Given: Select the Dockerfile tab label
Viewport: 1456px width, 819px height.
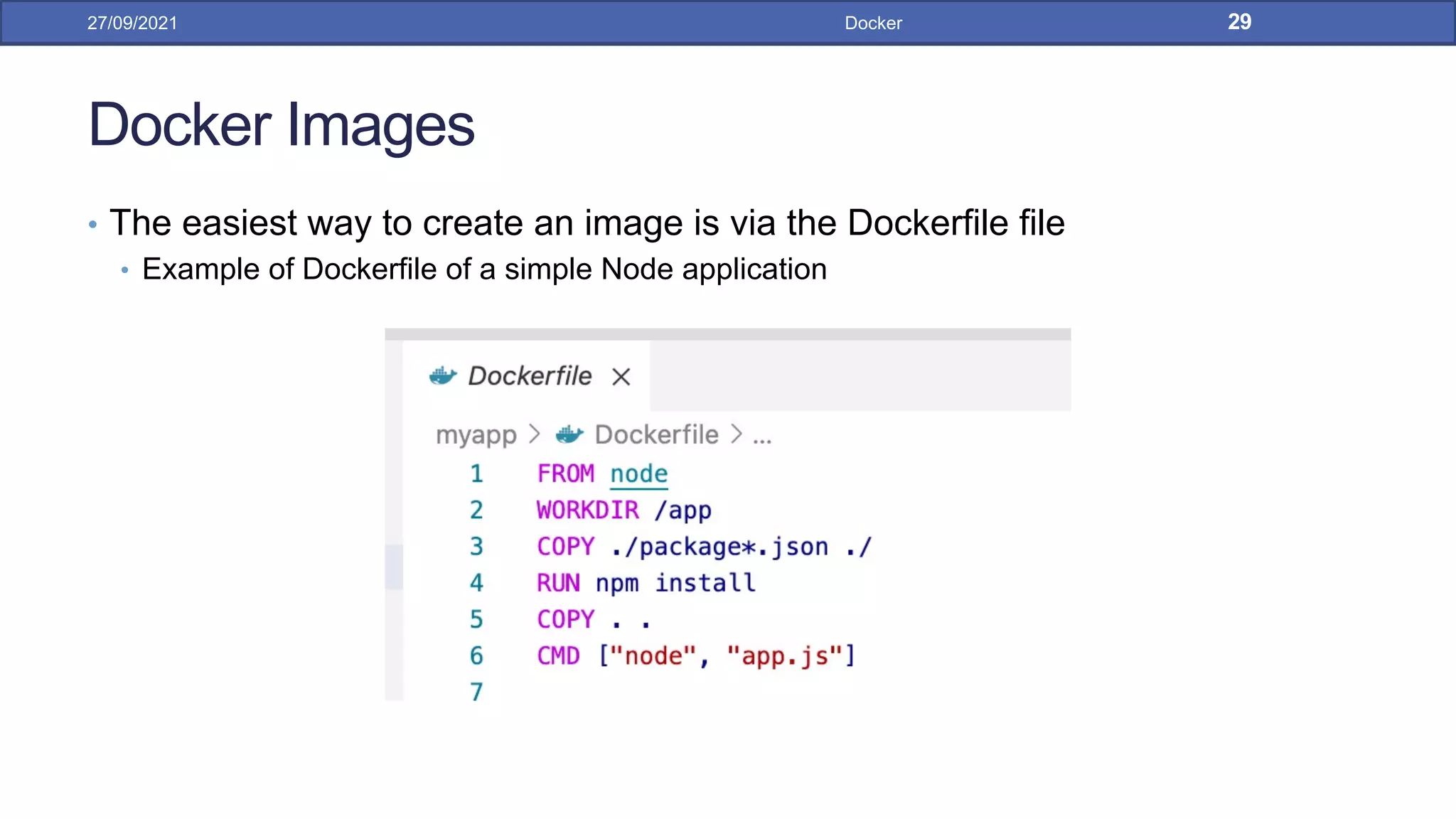Looking at the screenshot, I should tap(530, 376).
